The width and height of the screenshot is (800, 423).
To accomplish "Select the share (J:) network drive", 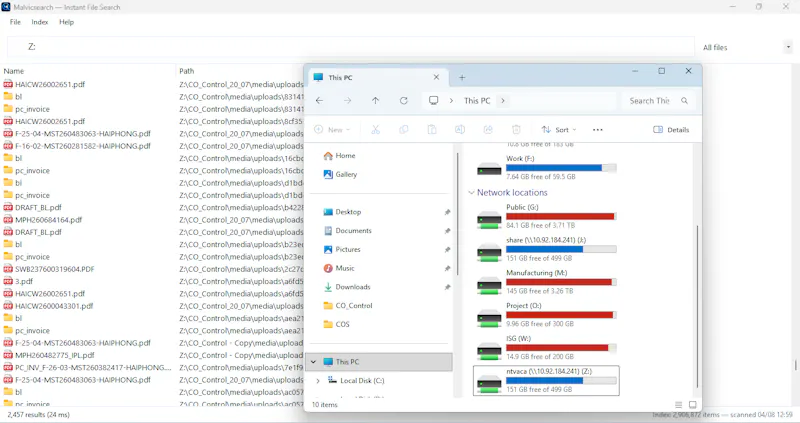I will tap(546, 249).
